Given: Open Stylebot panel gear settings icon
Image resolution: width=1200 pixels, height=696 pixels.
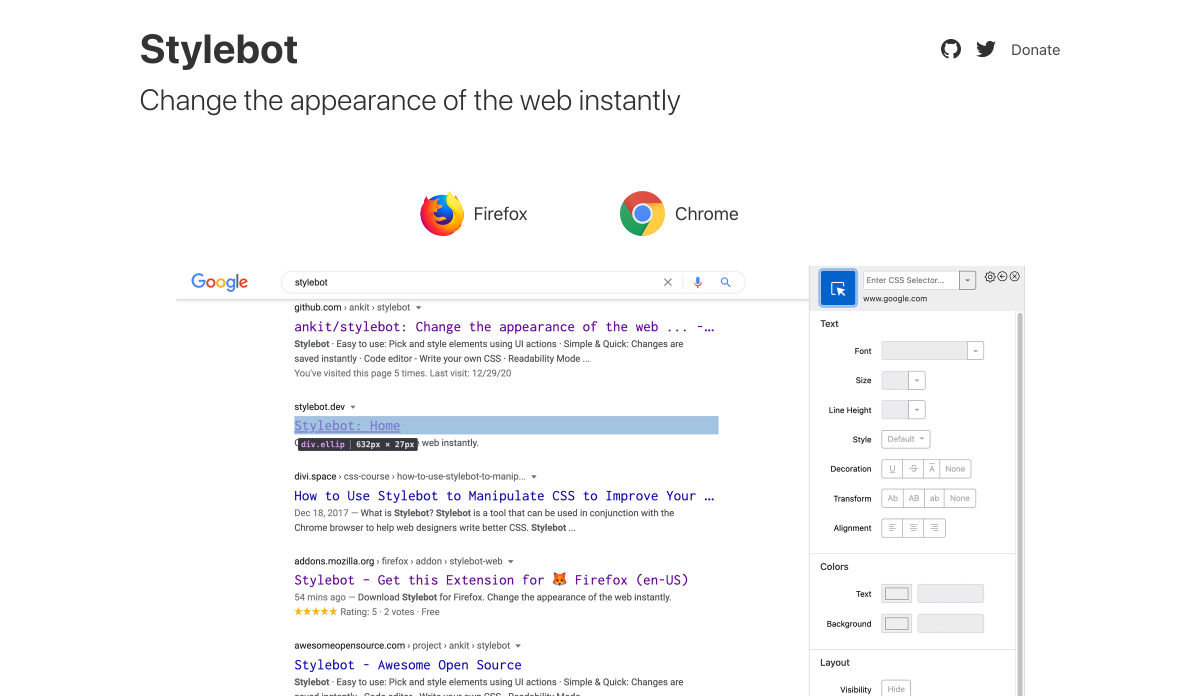Looking at the screenshot, I should click(990, 277).
